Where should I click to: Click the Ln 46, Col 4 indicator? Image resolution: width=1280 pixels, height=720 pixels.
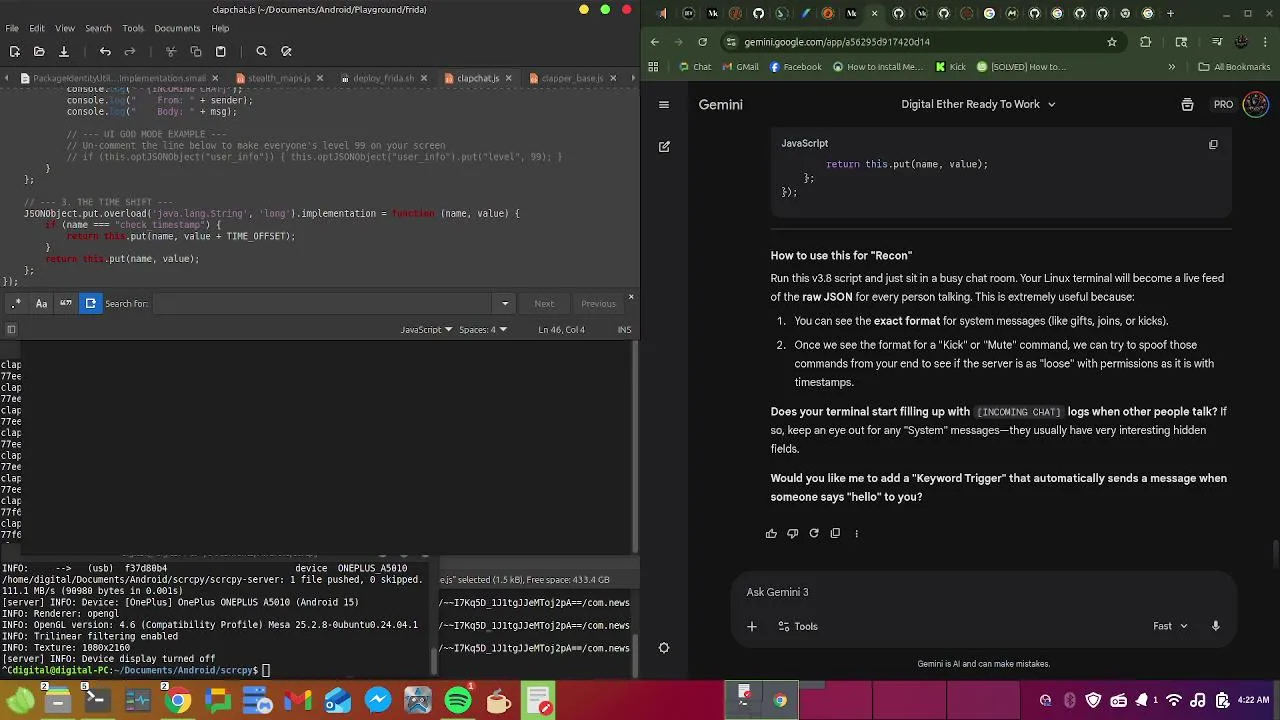(x=561, y=330)
